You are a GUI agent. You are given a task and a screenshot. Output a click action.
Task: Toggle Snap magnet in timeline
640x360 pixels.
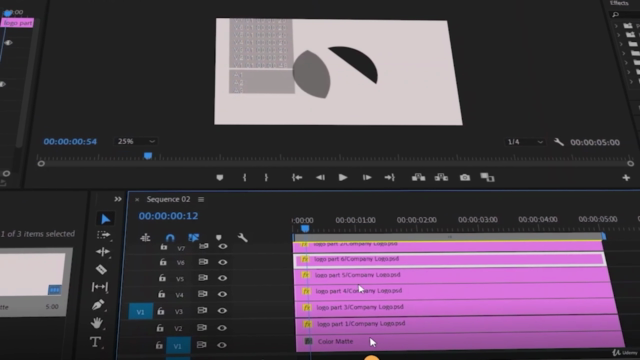pos(170,238)
